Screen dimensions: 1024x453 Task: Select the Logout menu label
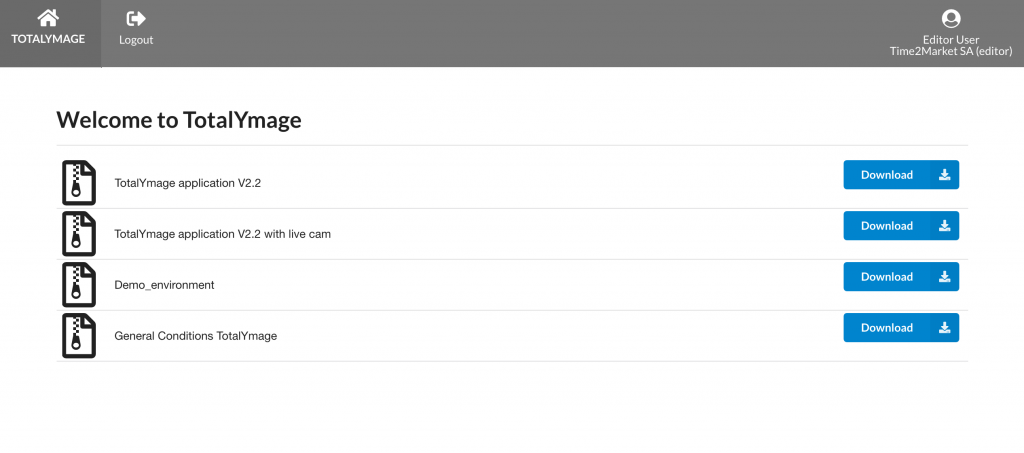pos(136,40)
